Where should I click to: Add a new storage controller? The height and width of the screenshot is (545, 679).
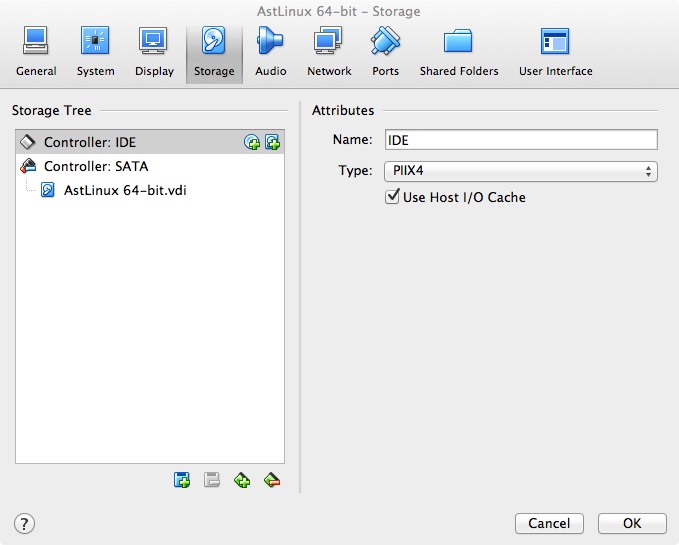point(182,480)
